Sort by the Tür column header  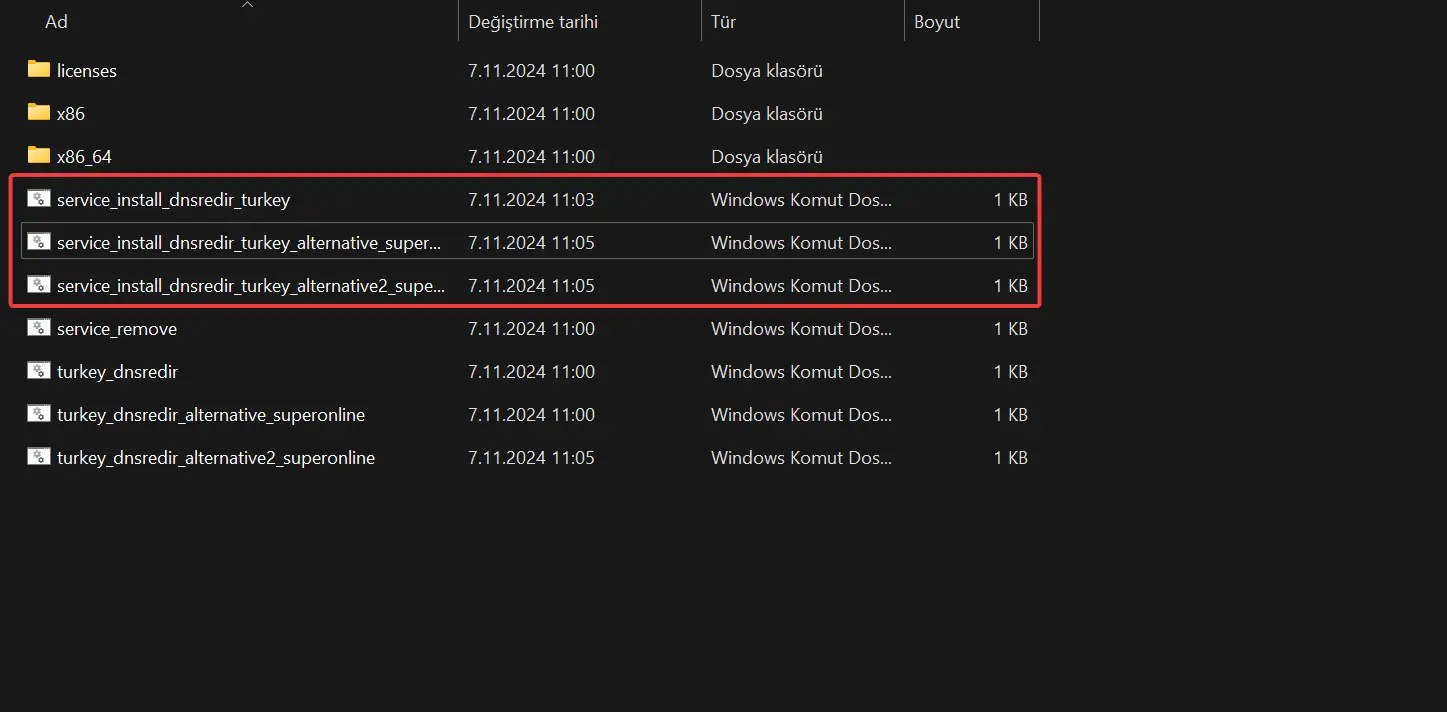[723, 21]
